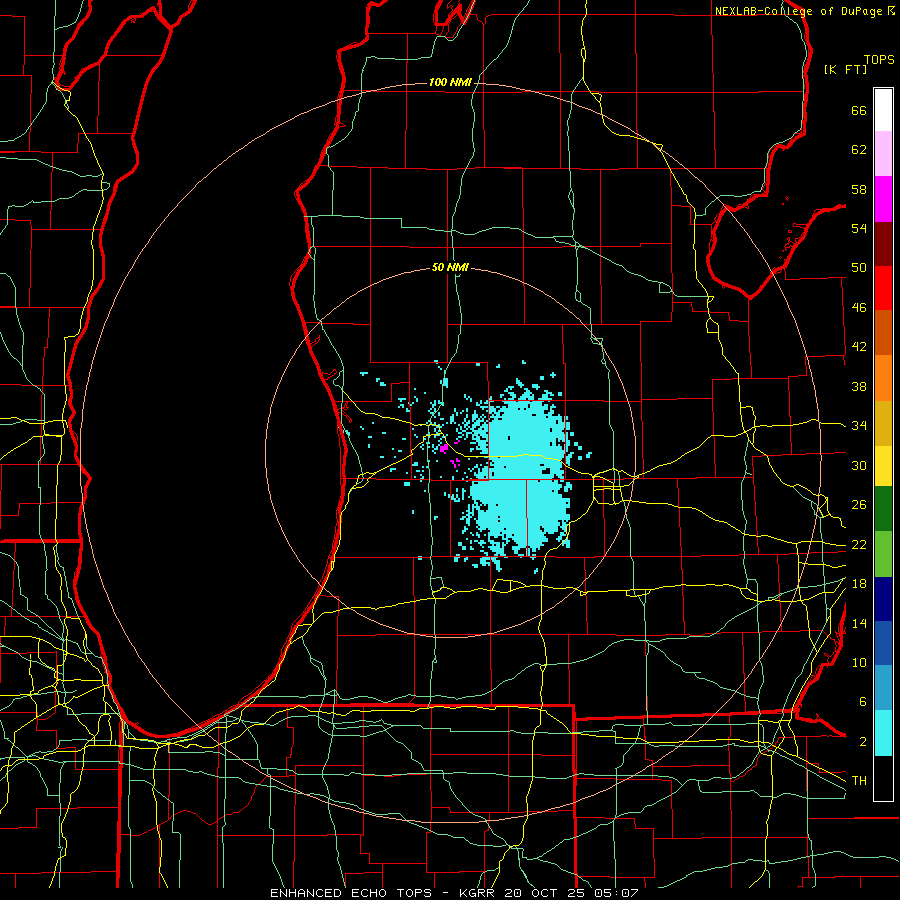
Task: Click the dark green legend swatch
Action: (883, 508)
